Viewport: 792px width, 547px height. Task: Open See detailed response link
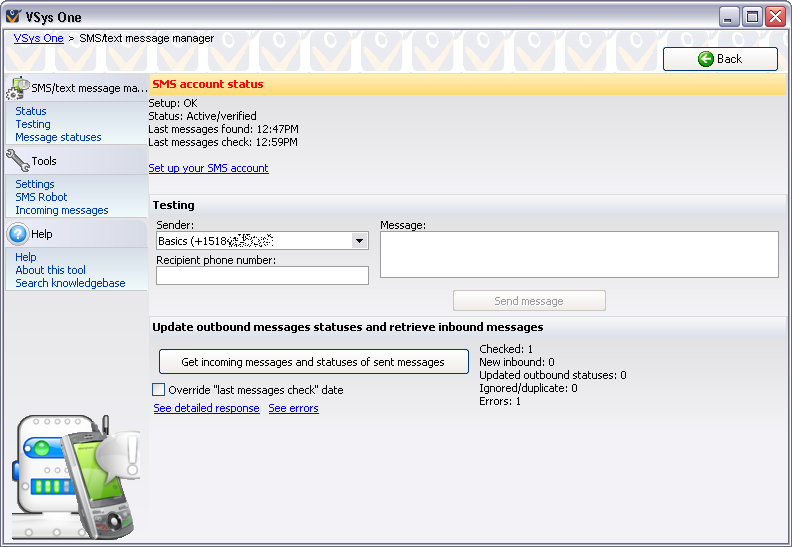(207, 408)
